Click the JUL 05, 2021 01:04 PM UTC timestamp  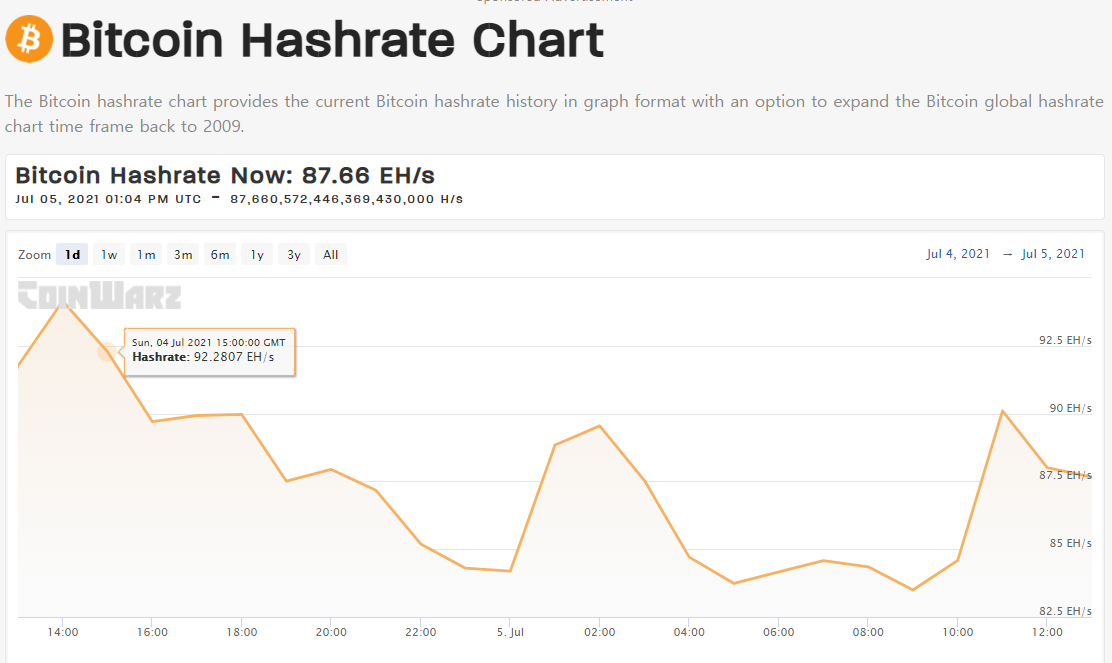pyautogui.click(x=109, y=199)
